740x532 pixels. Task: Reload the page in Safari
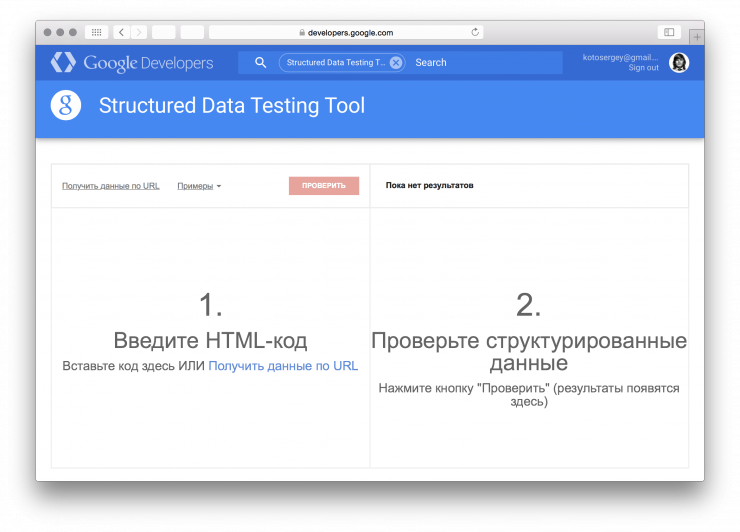475,32
